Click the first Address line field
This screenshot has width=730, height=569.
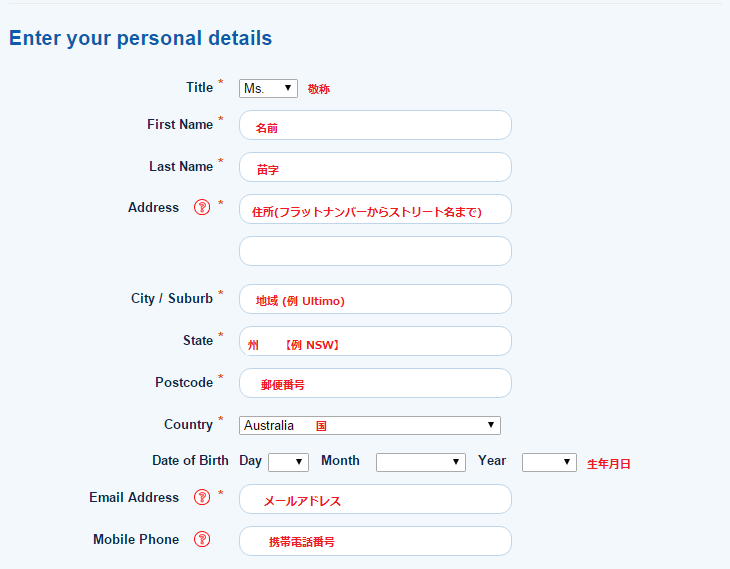[375, 209]
